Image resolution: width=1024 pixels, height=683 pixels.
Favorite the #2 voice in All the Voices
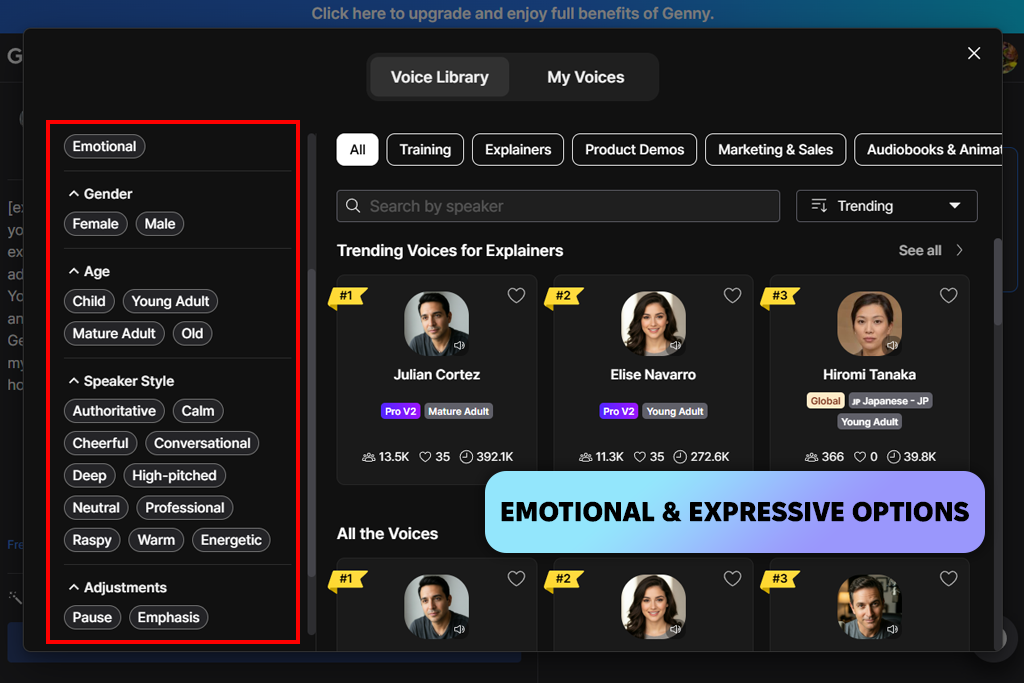coord(732,579)
